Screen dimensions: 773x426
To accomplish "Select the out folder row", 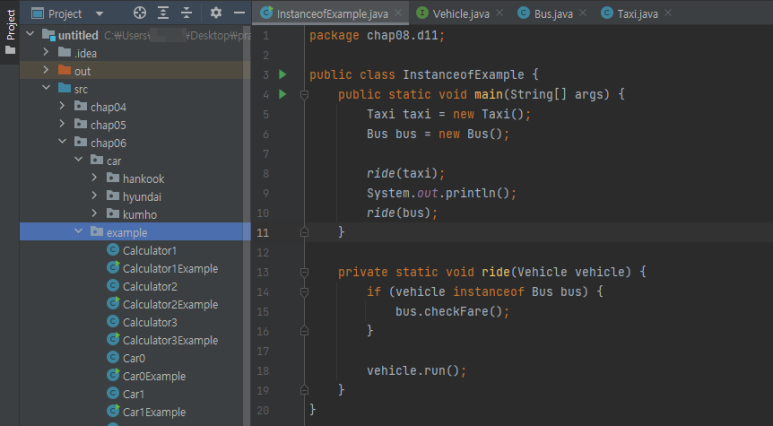I will click(x=135, y=71).
